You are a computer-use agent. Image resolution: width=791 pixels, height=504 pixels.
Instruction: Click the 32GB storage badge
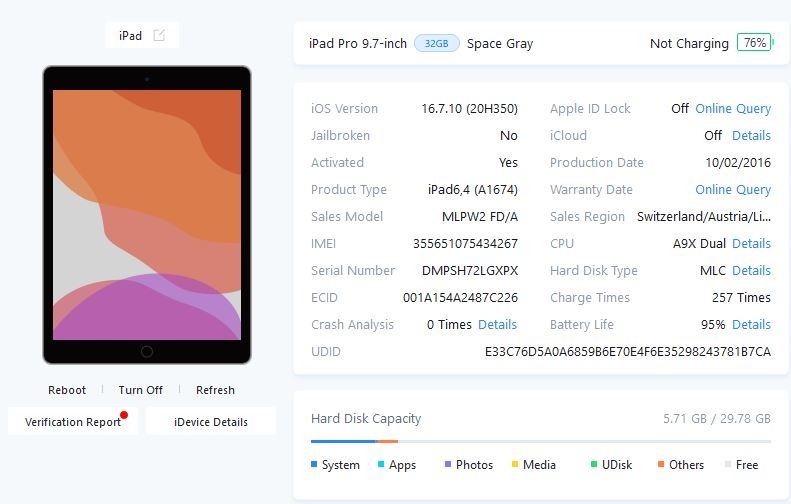pos(436,43)
